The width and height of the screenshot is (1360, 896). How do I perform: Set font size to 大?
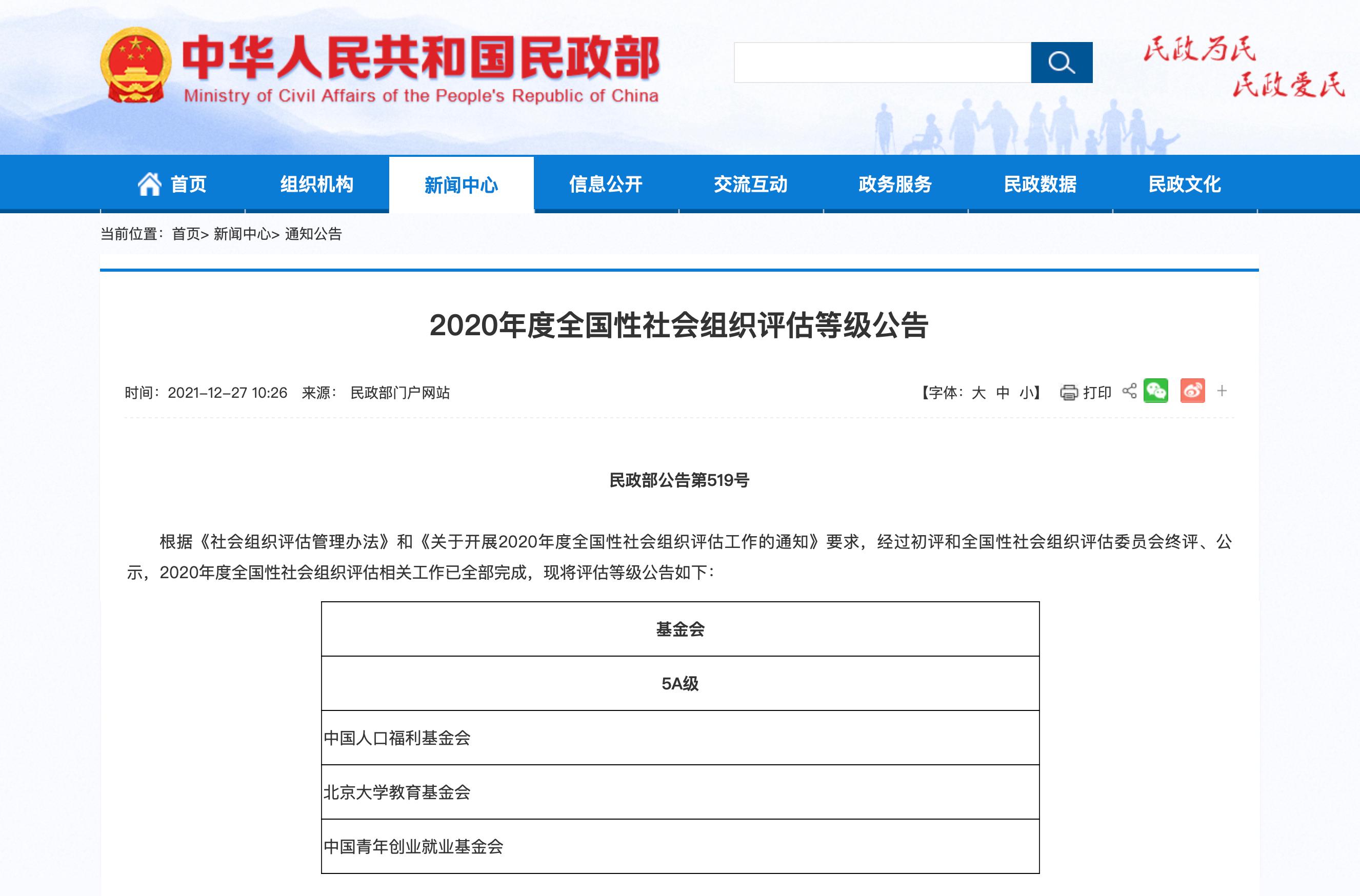pyautogui.click(x=978, y=393)
